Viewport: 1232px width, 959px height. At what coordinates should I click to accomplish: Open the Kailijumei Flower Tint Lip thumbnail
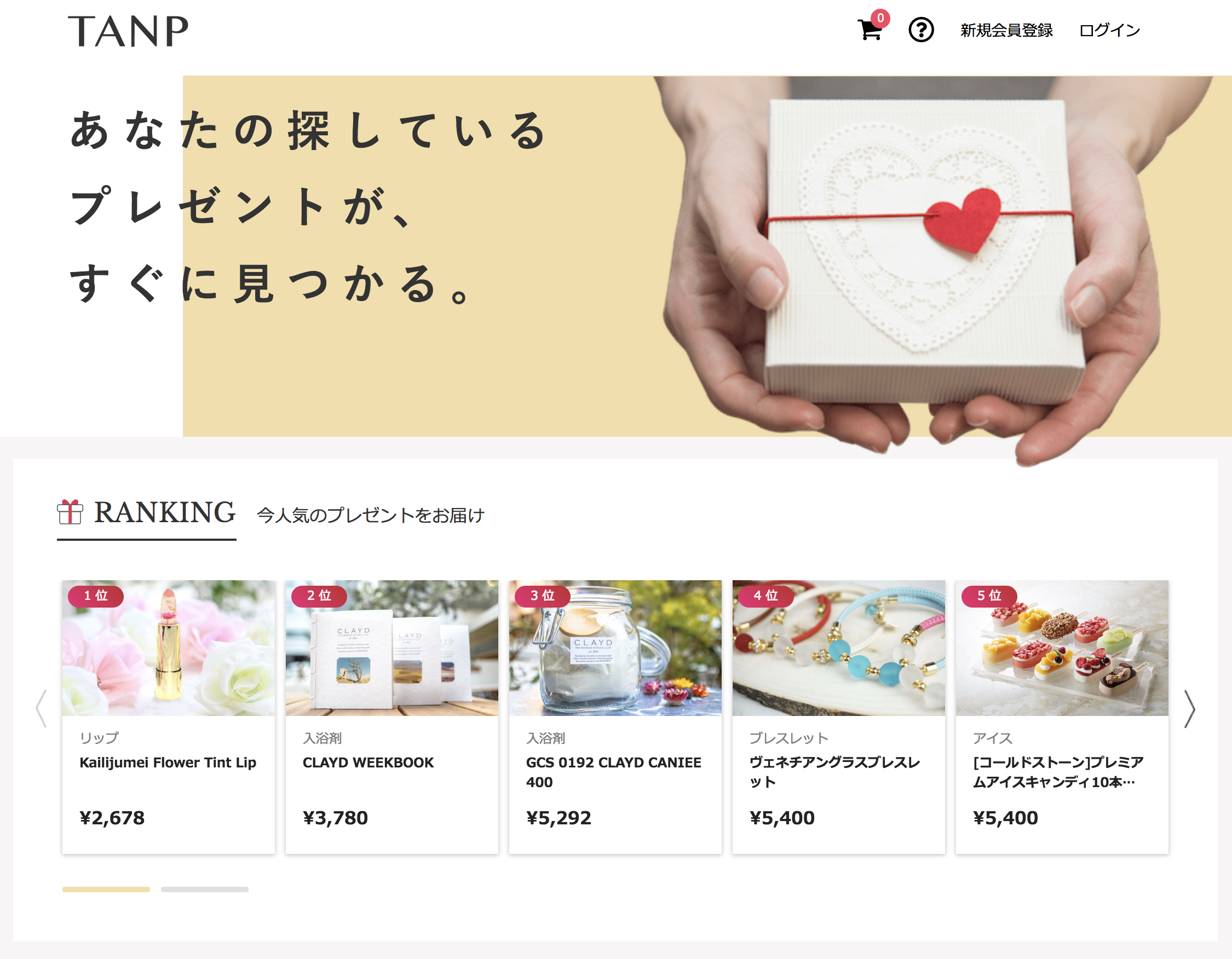tap(169, 648)
